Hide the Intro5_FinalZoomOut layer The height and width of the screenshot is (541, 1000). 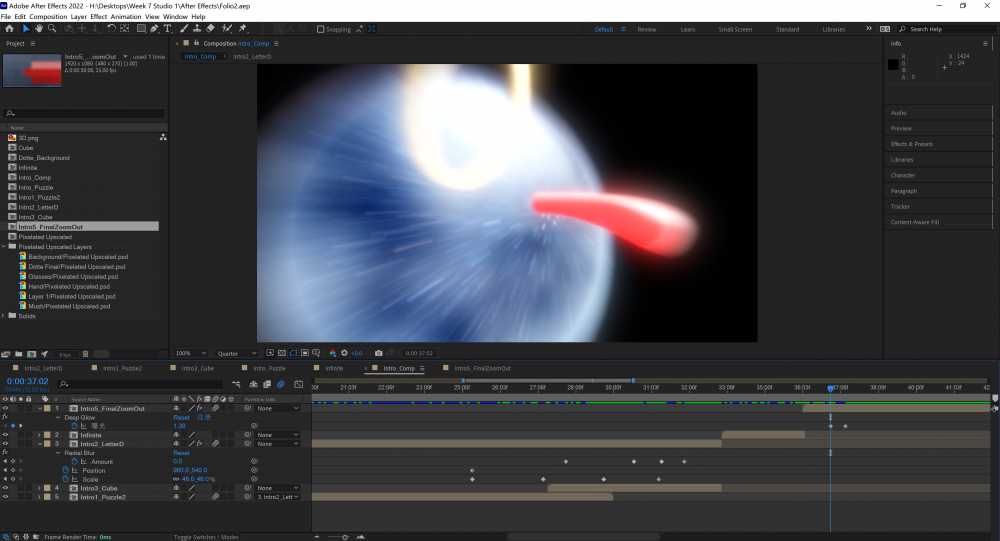coord(5,408)
